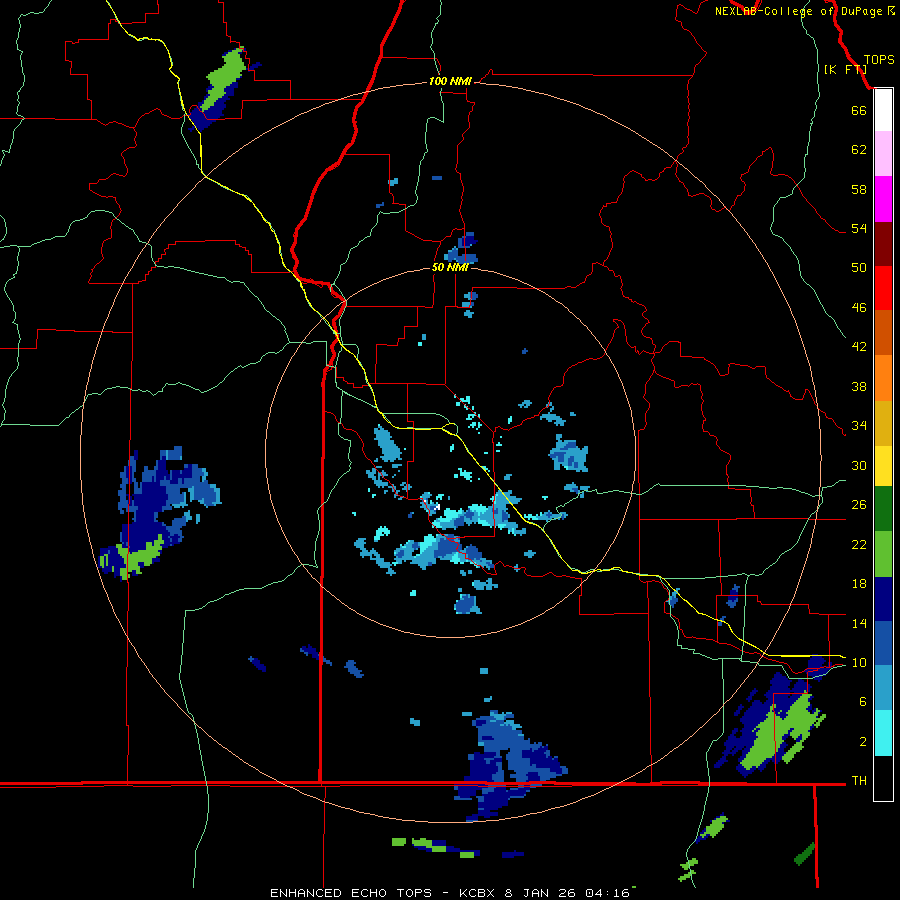Click the '6' legend value
Viewport: 900px width, 900px height.
click(x=863, y=701)
